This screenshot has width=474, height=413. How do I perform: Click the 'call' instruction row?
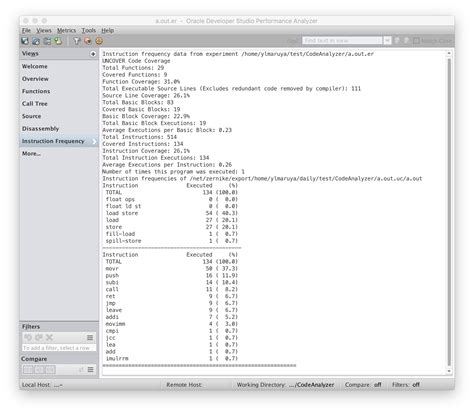pyautogui.click(x=172, y=289)
